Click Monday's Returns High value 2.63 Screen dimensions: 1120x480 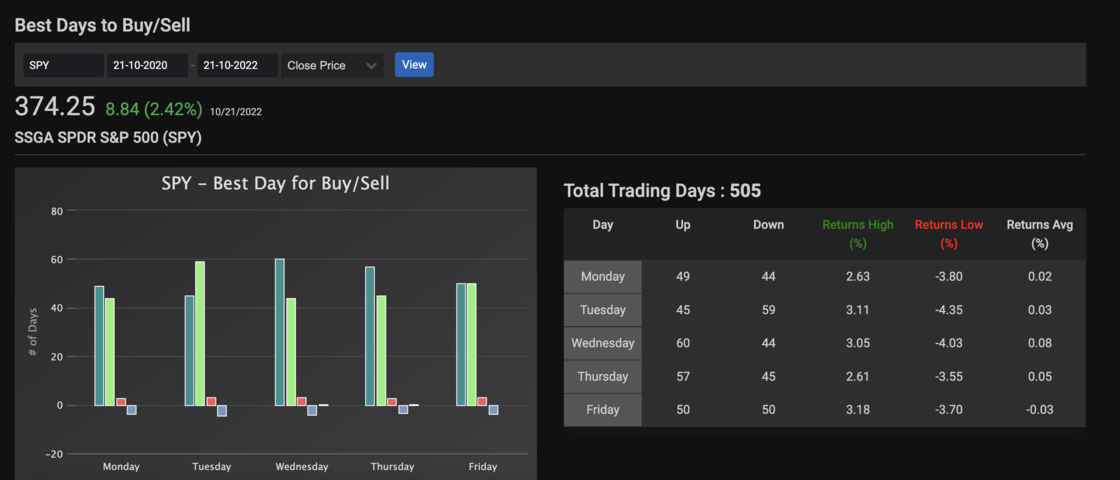pyautogui.click(x=858, y=276)
